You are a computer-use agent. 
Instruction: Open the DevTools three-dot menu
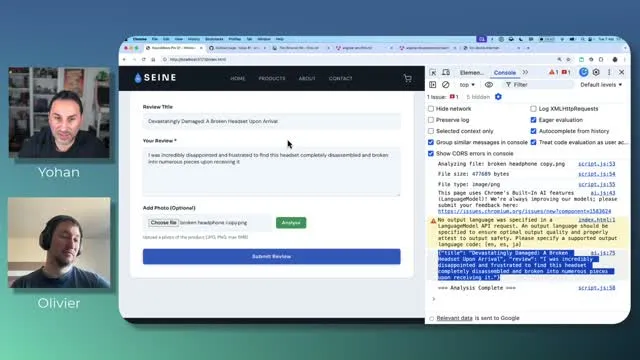coord(609,72)
